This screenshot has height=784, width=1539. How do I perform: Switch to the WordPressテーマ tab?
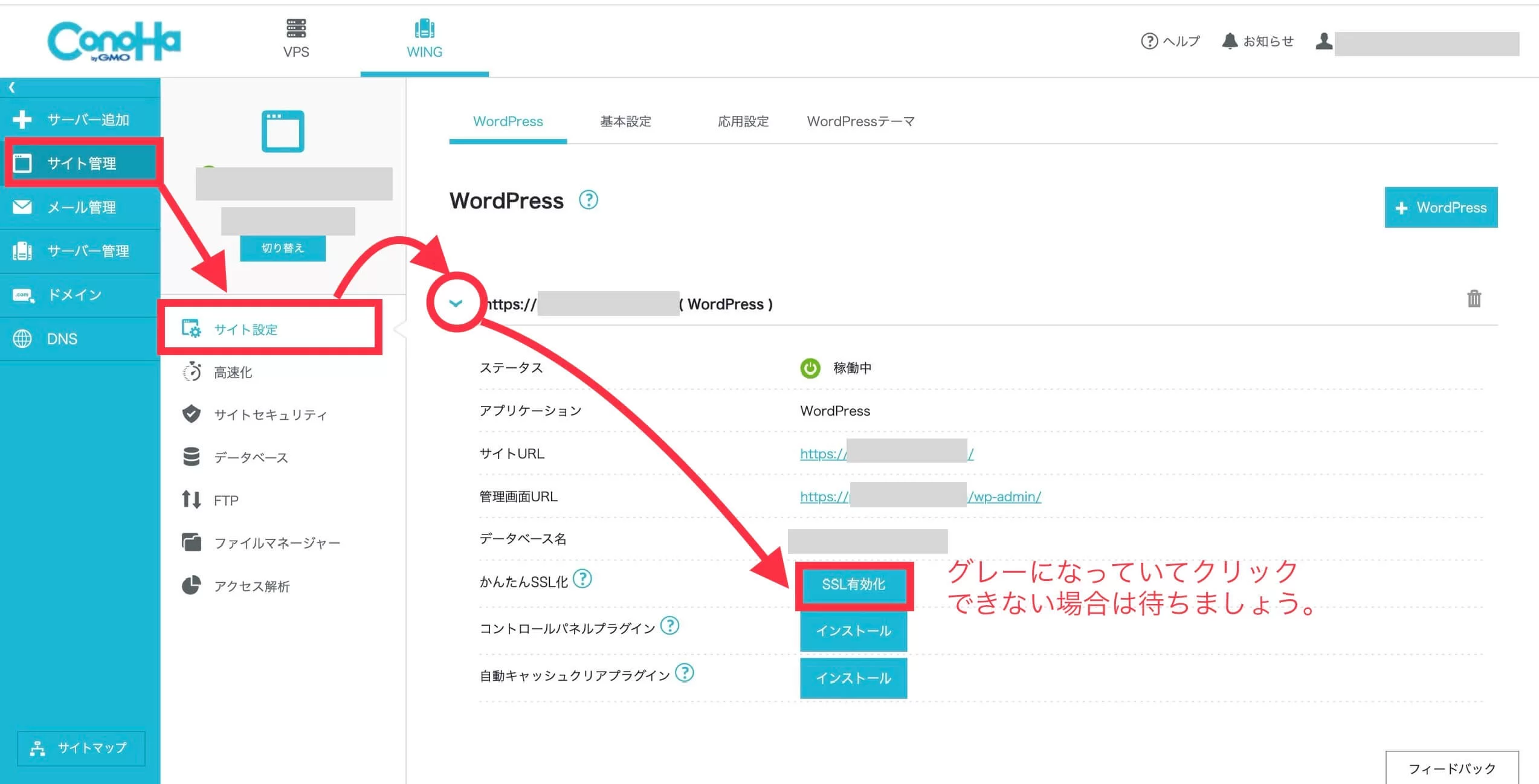point(860,121)
